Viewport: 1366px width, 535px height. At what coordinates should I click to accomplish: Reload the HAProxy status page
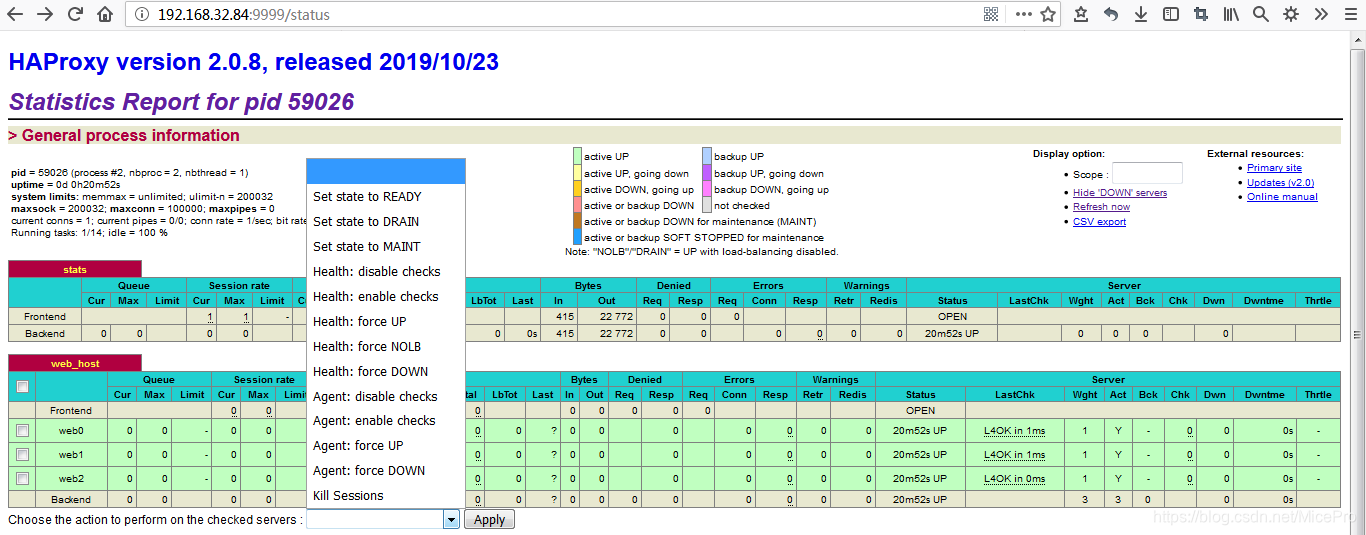tap(75, 15)
